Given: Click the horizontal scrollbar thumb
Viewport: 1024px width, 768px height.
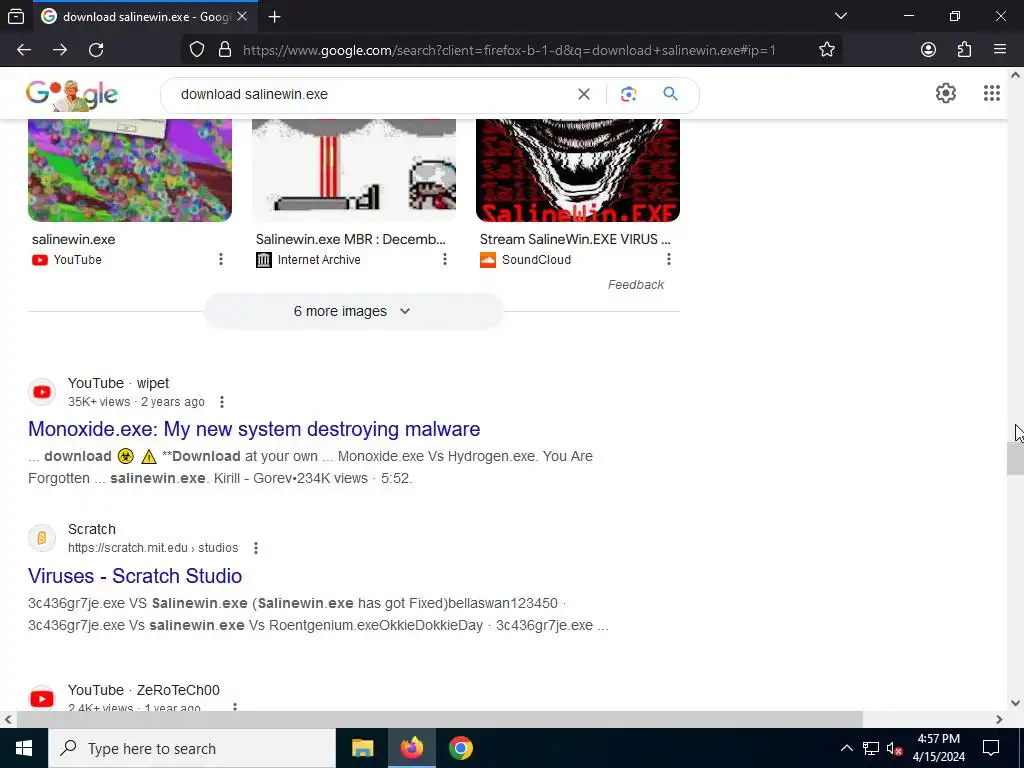Looking at the screenshot, I should (439, 719).
